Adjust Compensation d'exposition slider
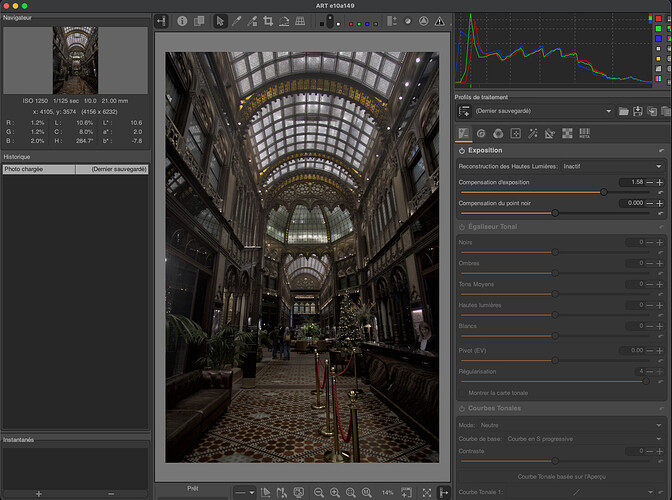The width and height of the screenshot is (672, 500). (x=556, y=192)
